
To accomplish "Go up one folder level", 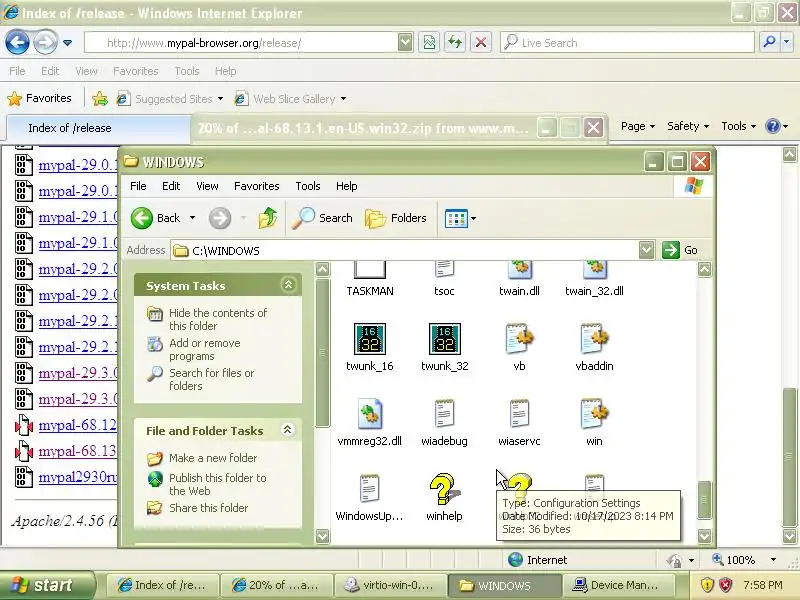I will click(x=267, y=218).
